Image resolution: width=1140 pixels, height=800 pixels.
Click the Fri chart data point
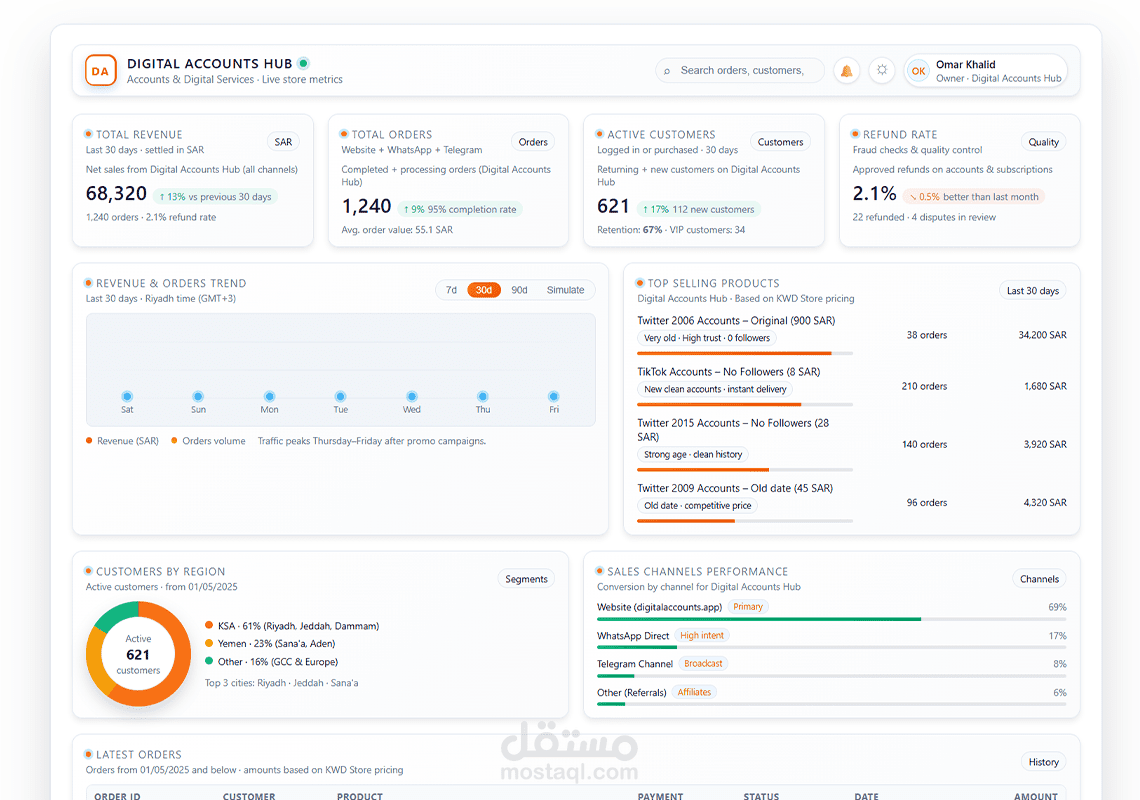point(554,396)
